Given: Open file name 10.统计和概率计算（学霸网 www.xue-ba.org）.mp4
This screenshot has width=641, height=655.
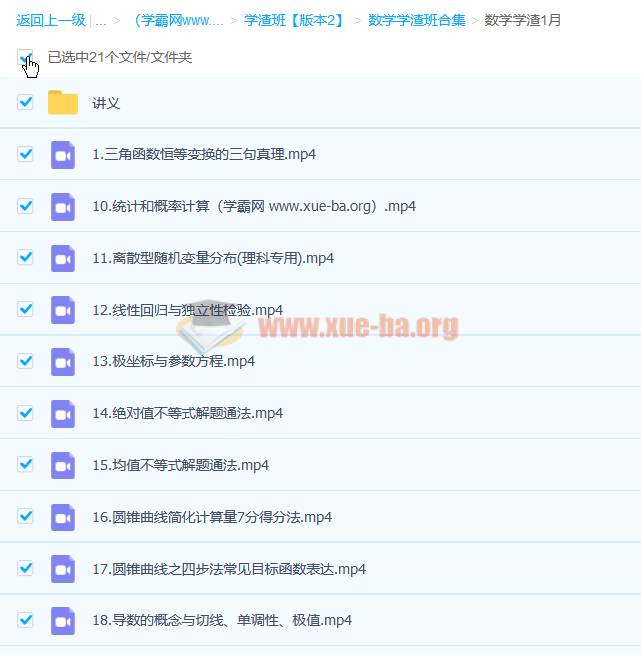Looking at the screenshot, I should coord(254,206).
